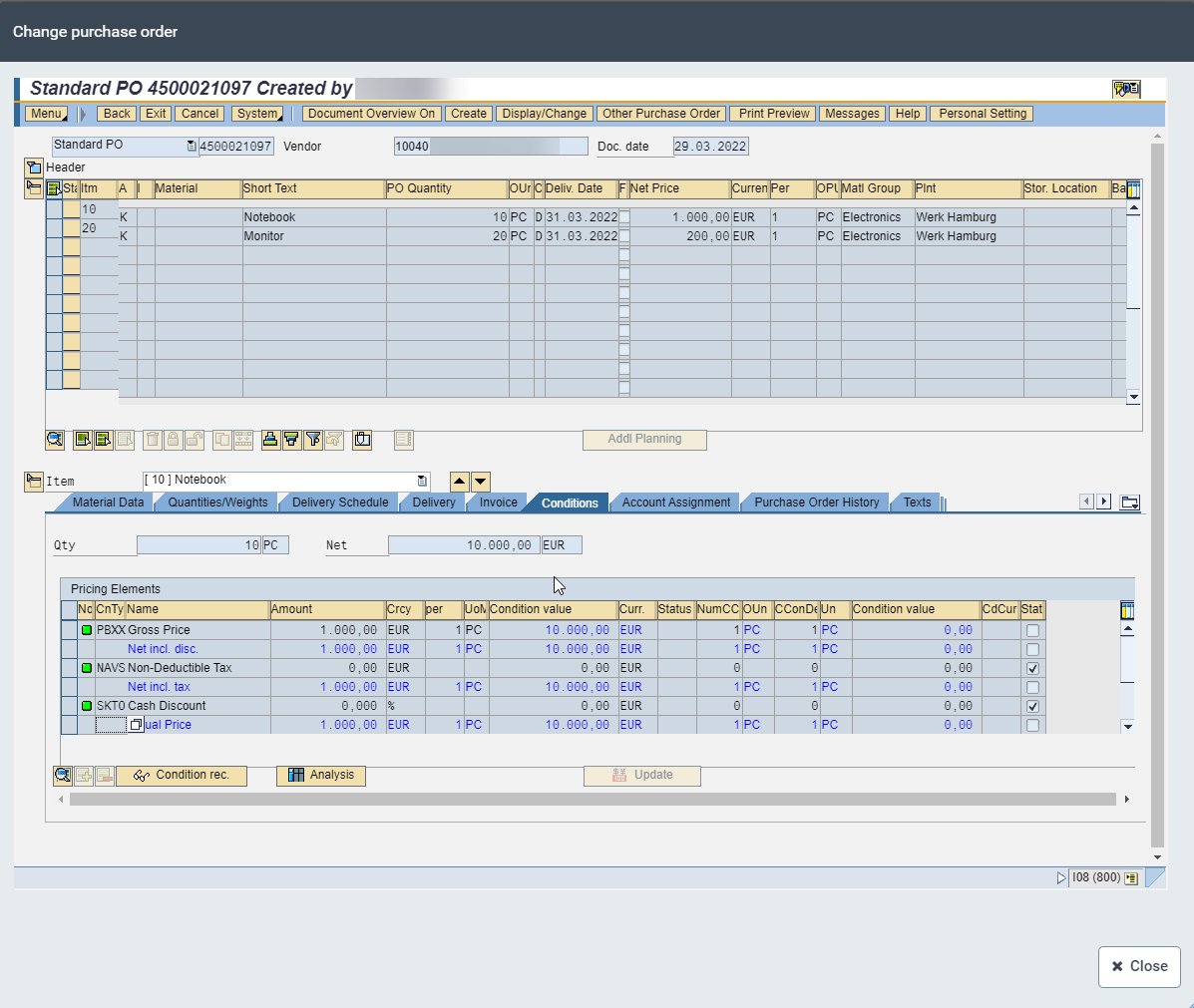Viewport: 1194px width, 1008px height.
Task: Click the Print Preview button
Action: pos(774,114)
